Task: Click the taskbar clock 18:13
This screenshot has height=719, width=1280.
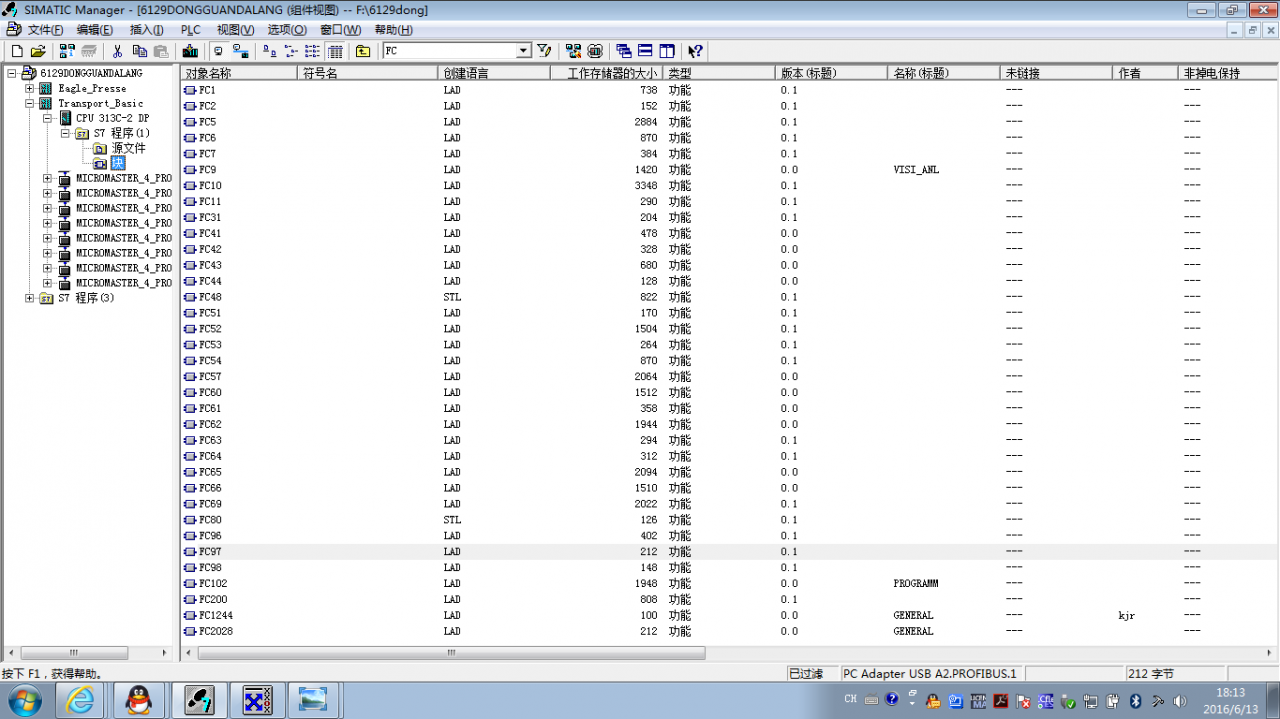Action: point(1231,692)
